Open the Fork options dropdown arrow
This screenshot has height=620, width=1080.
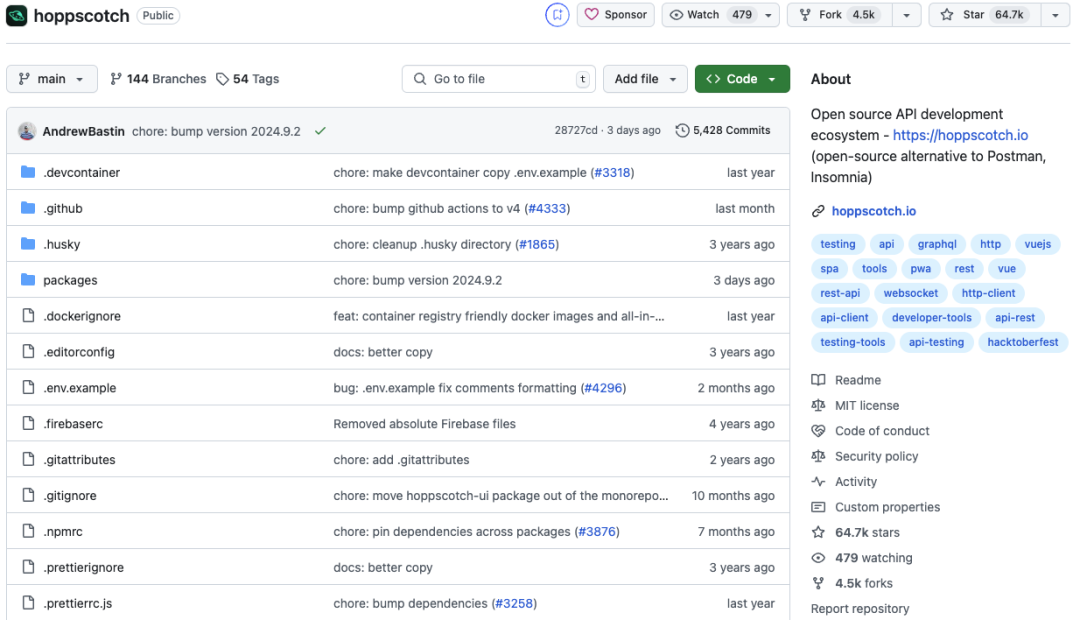coord(906,15)
